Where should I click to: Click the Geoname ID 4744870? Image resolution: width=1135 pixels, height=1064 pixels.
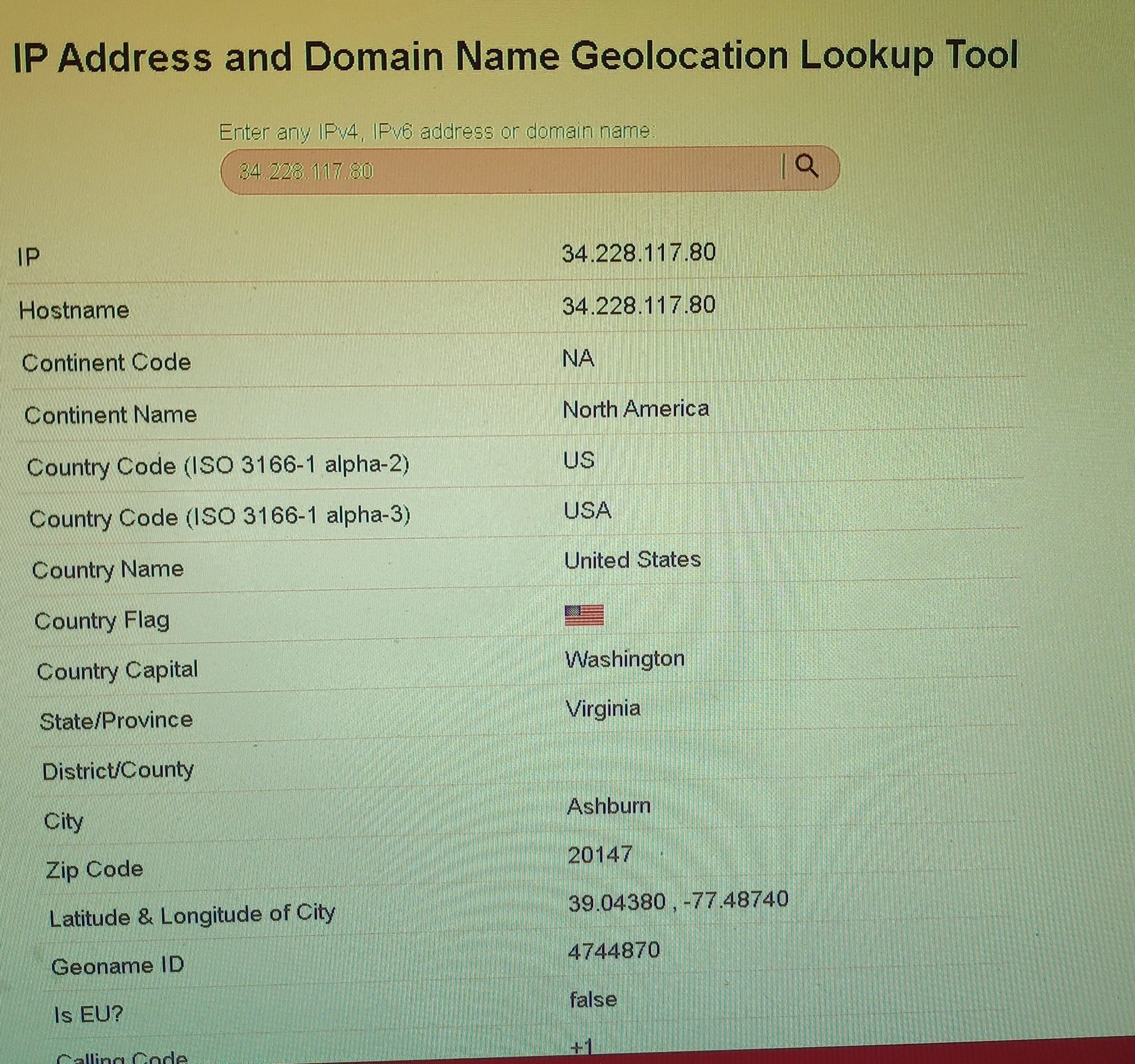tap(613, 950)
